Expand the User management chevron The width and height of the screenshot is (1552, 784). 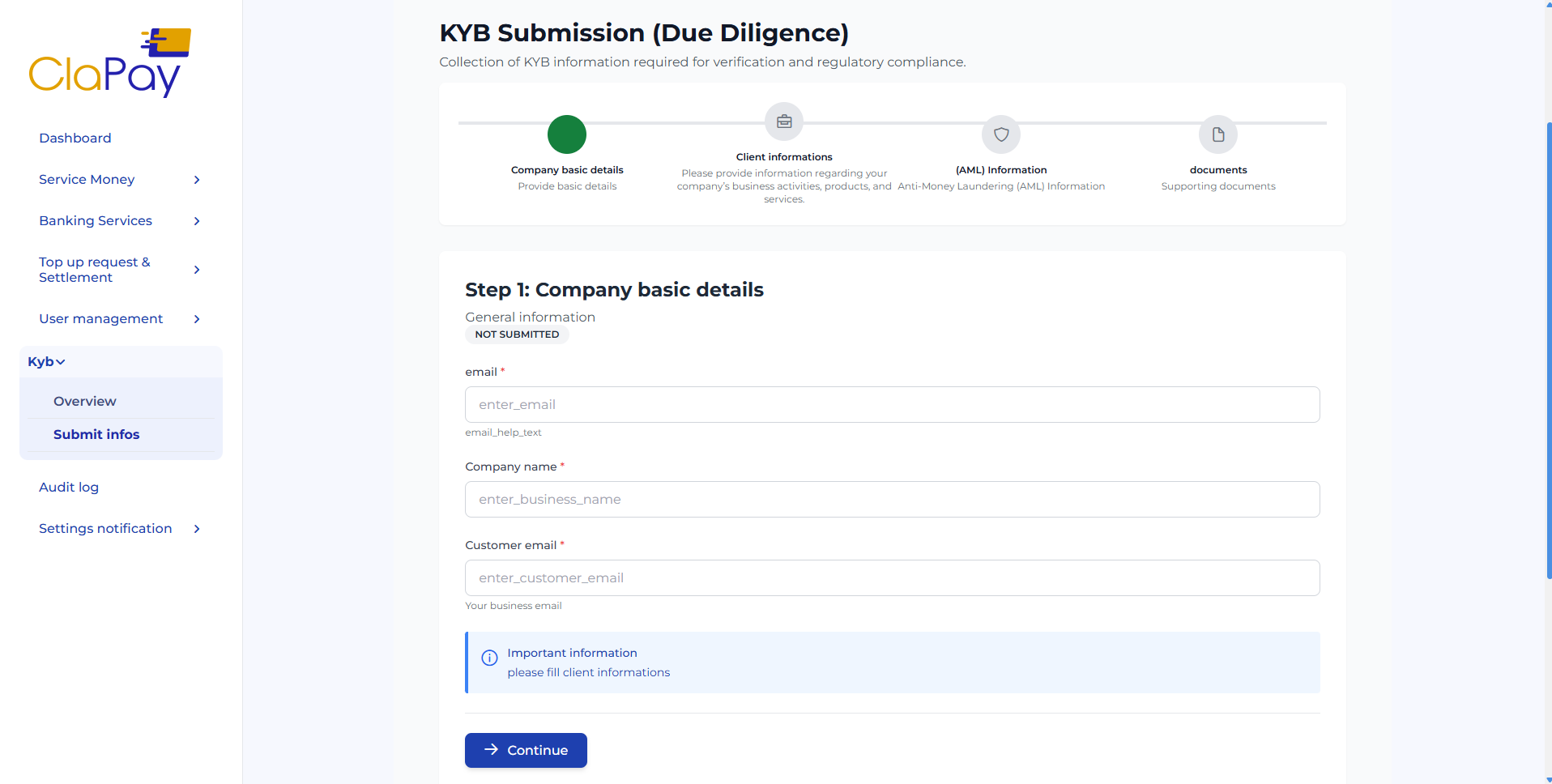click(x=197, y=319)
